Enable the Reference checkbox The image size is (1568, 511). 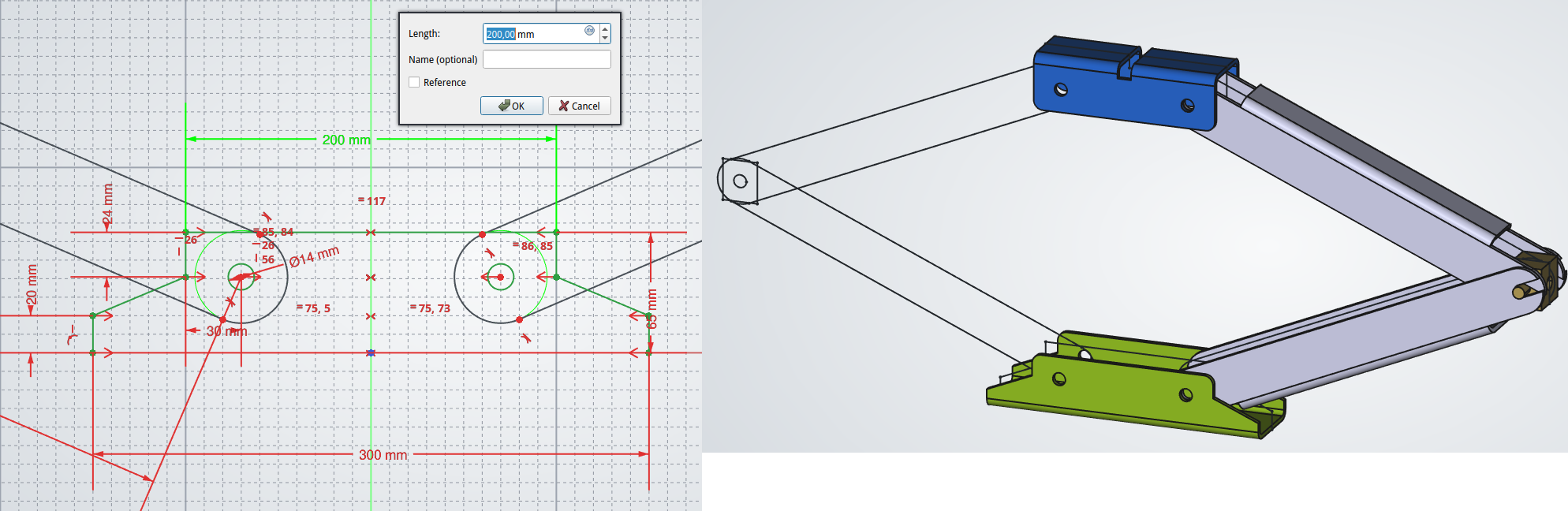click(x=414, y=82)
